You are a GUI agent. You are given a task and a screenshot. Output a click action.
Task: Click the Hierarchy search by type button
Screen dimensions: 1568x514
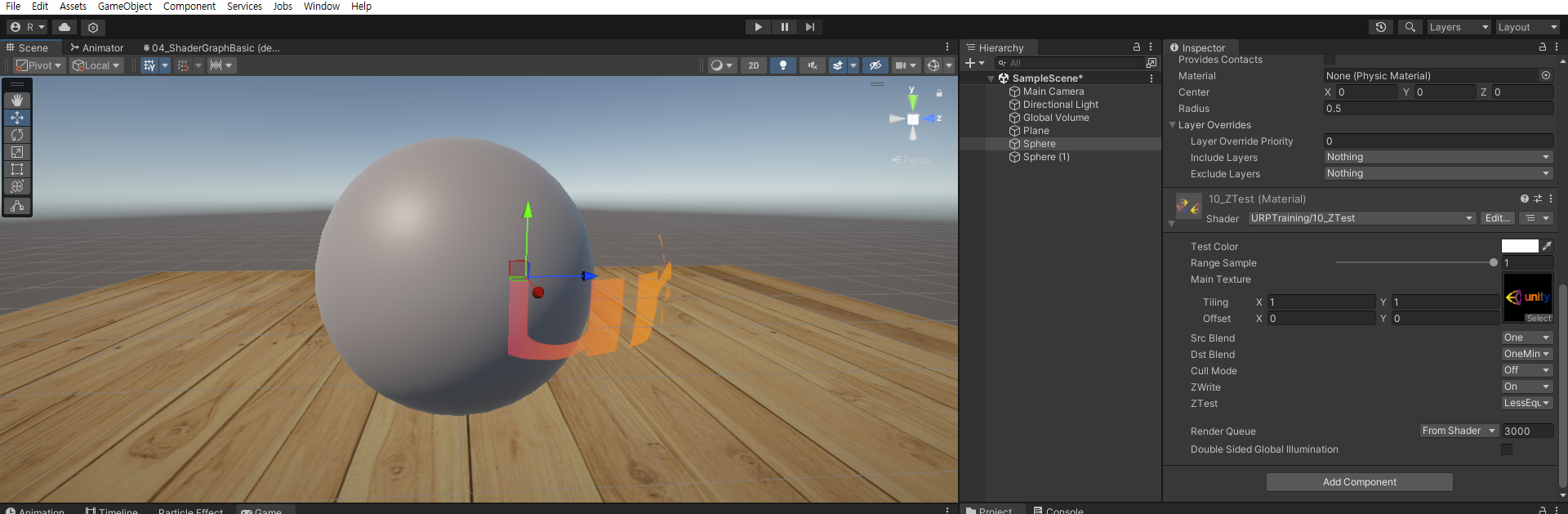click(x=1151, y=63)
